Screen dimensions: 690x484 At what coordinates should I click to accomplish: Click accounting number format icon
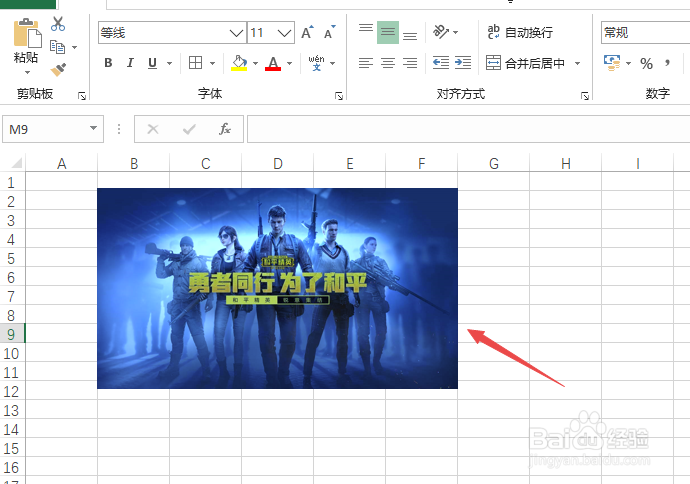click(x=612, y=63)
